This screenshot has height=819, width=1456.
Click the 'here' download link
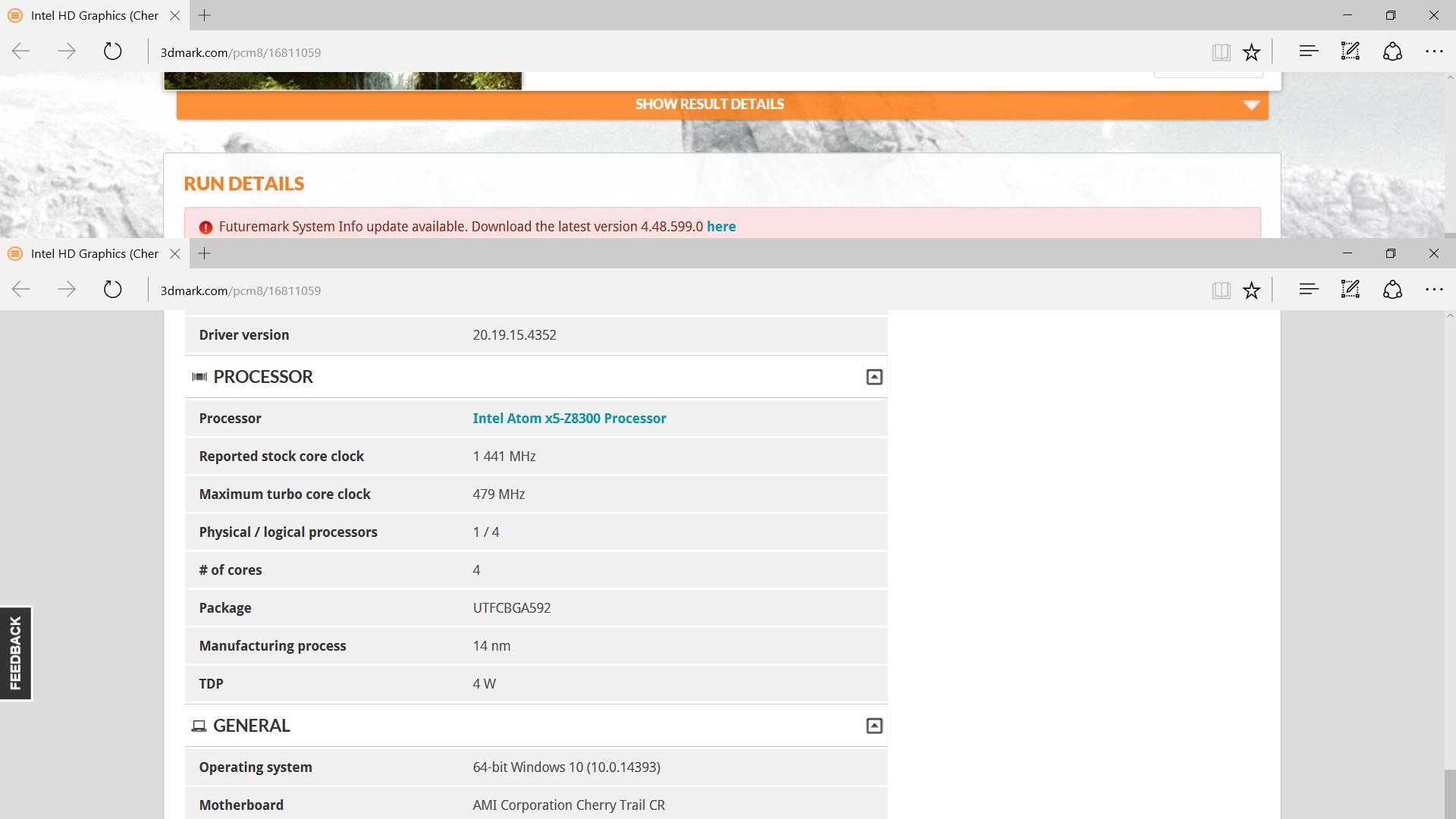click(x=720, y=227)
